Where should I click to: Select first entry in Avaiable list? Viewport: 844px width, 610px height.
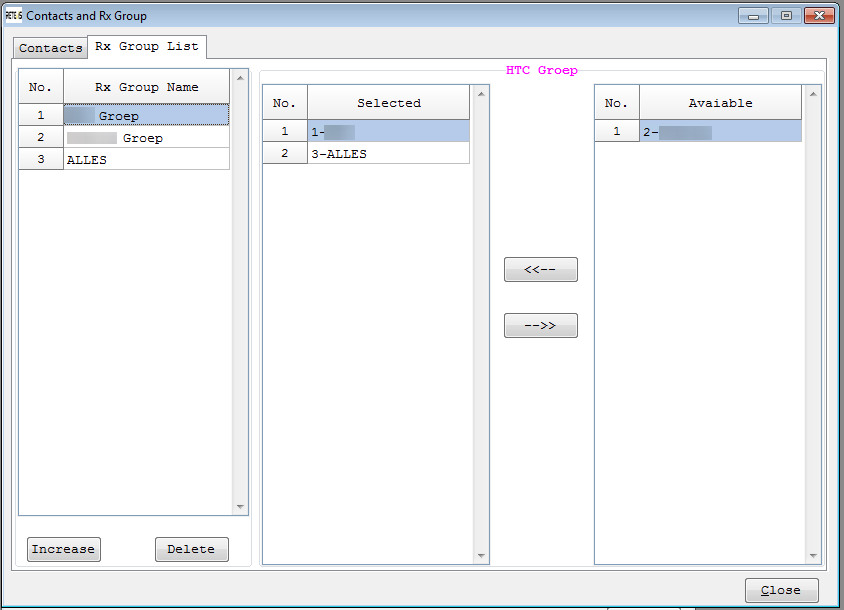[720, 131]
